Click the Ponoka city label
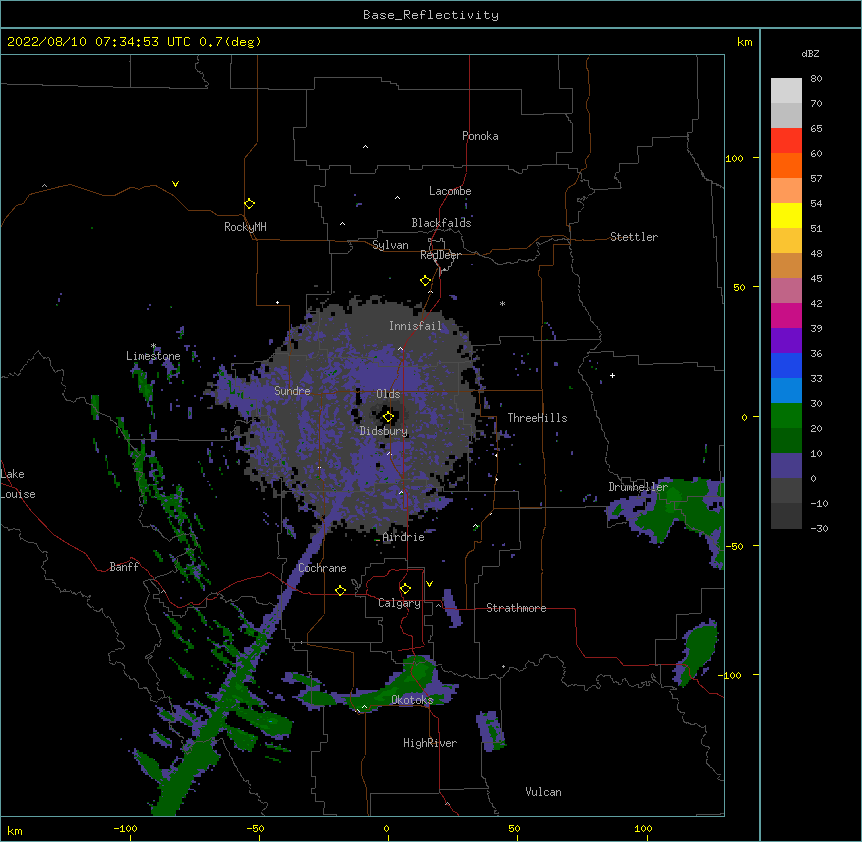Screen dimensions: 862x842 (480, 136)
